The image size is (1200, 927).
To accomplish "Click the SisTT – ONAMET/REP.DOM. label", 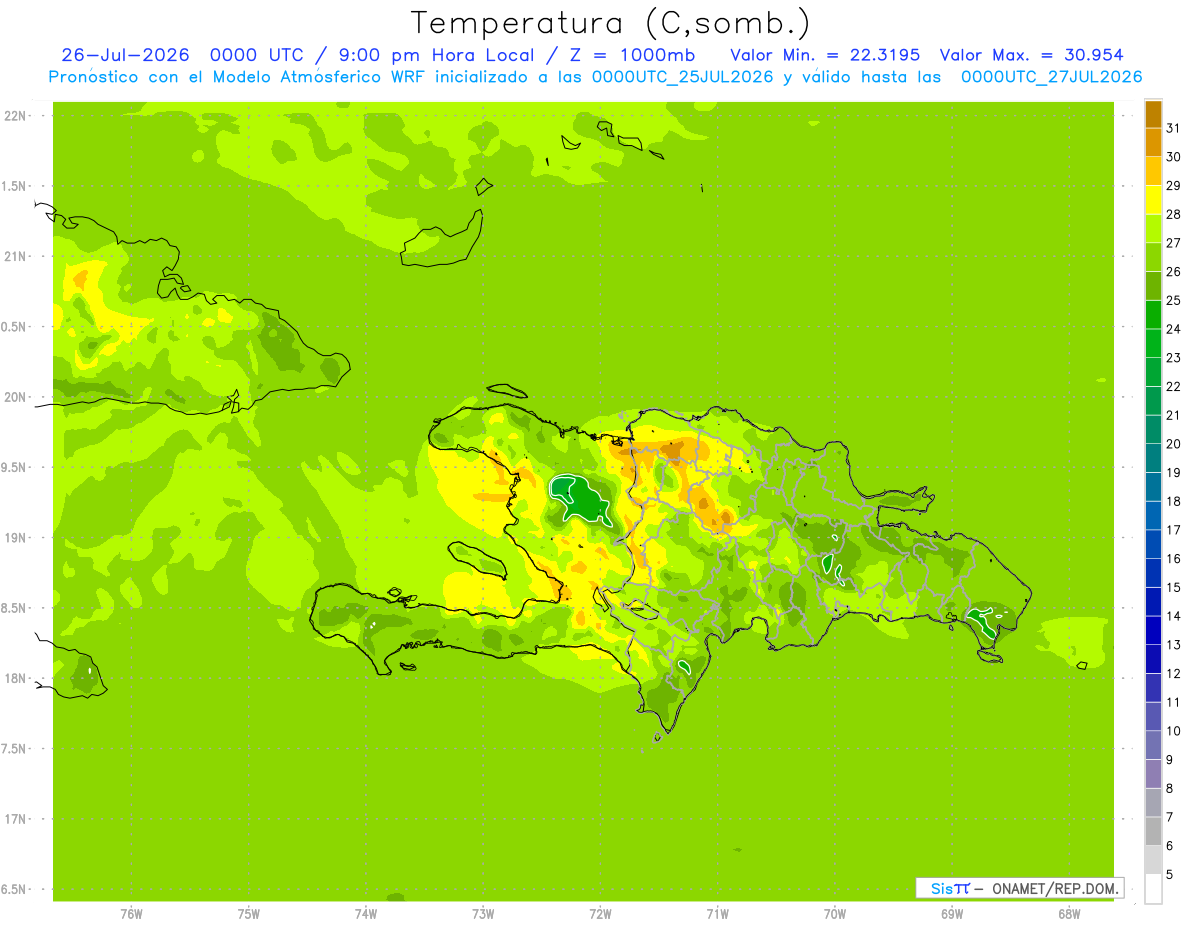I will 1019,888.
